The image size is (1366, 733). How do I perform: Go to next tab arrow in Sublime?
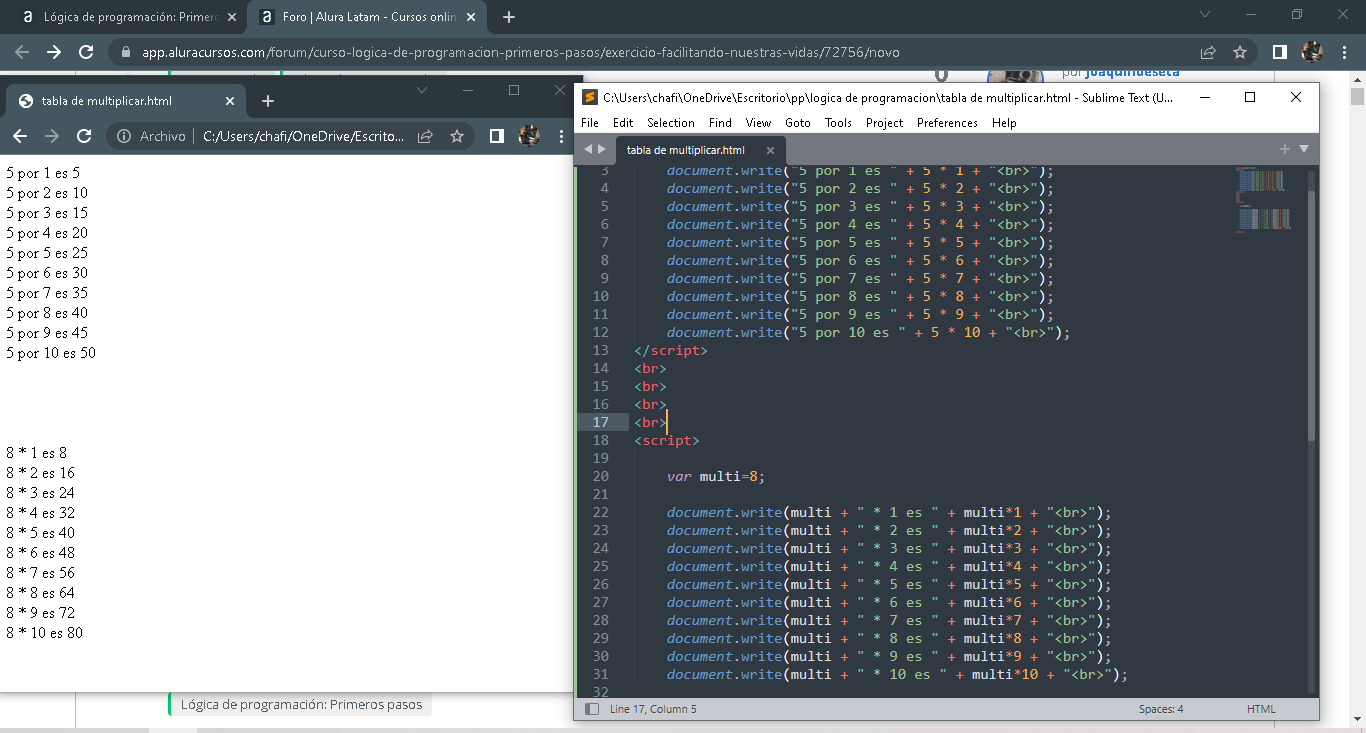coord(601,149)
